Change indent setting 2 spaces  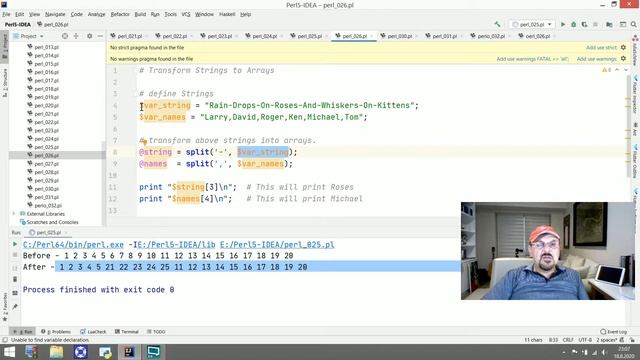pos(607,340)
